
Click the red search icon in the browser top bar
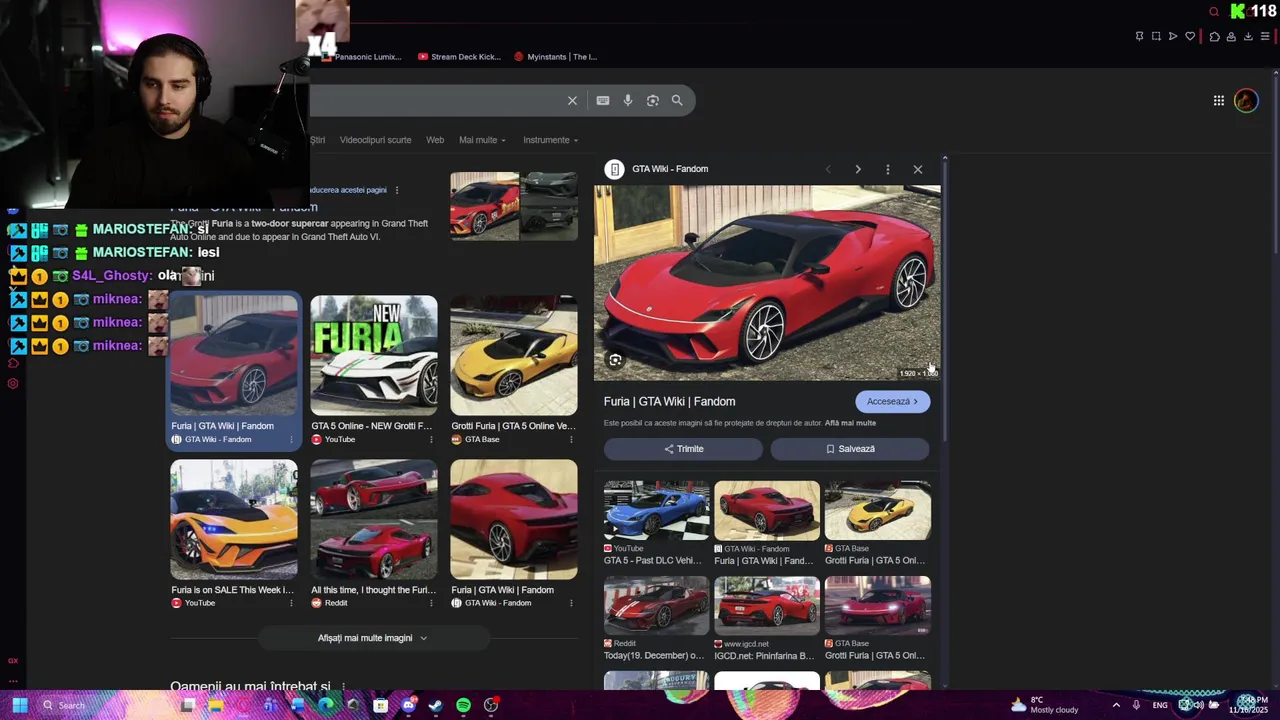[x=1214, y=12]
